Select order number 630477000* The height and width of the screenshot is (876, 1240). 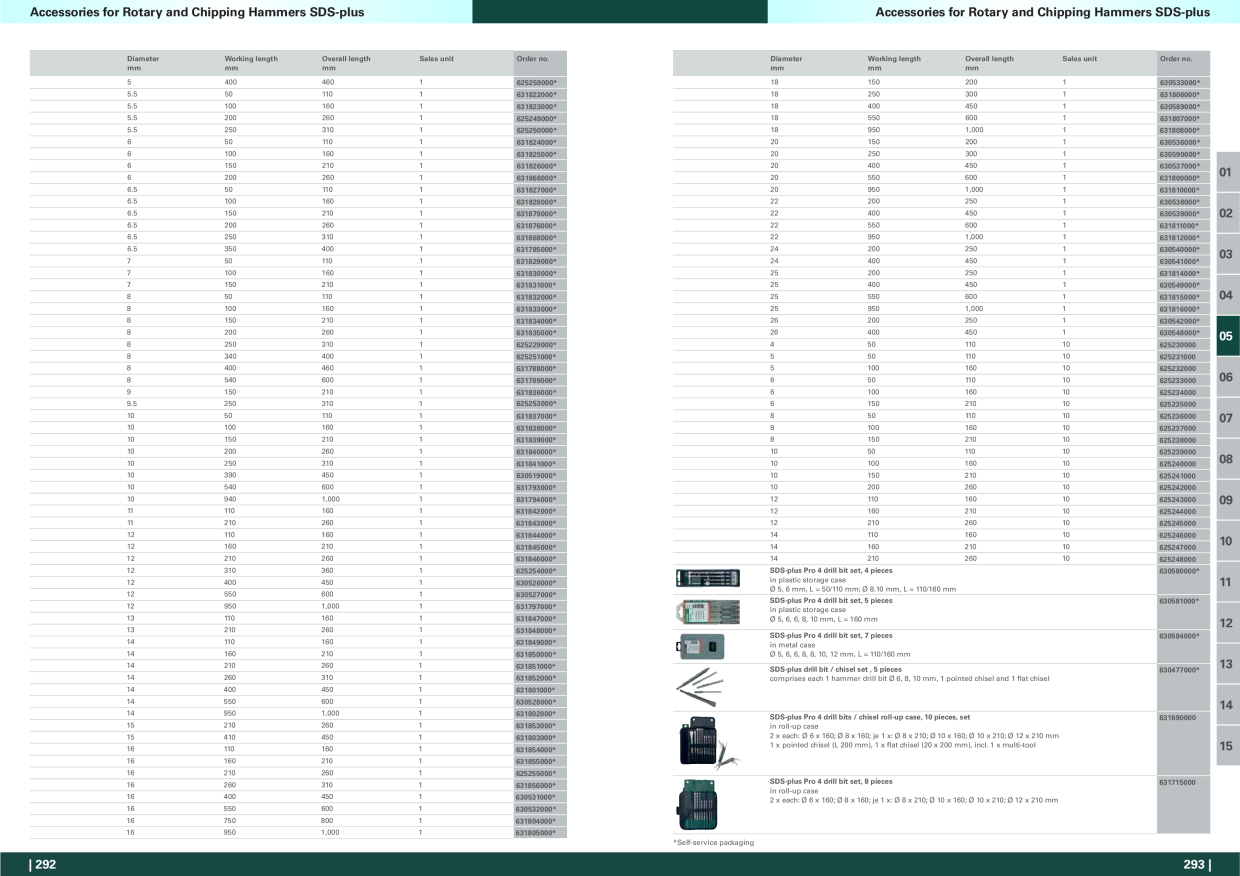click(x=1179, y=670)
